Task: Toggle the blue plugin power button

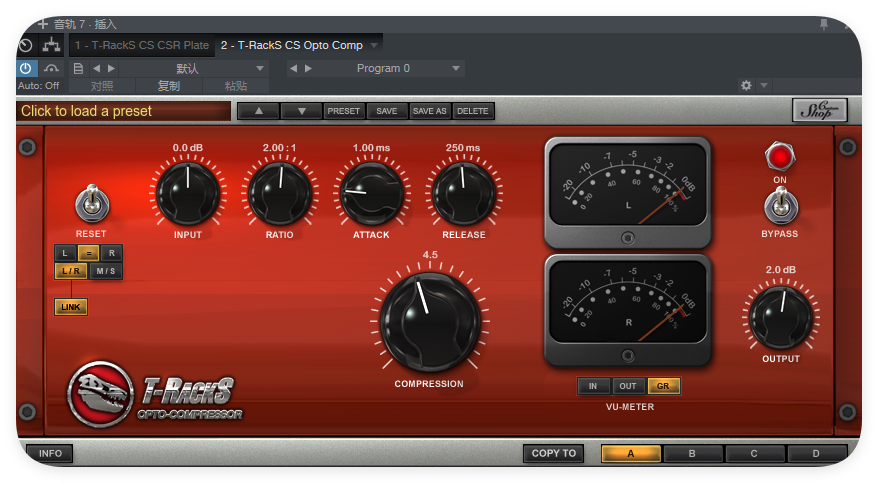Action: tap(26, 68)
